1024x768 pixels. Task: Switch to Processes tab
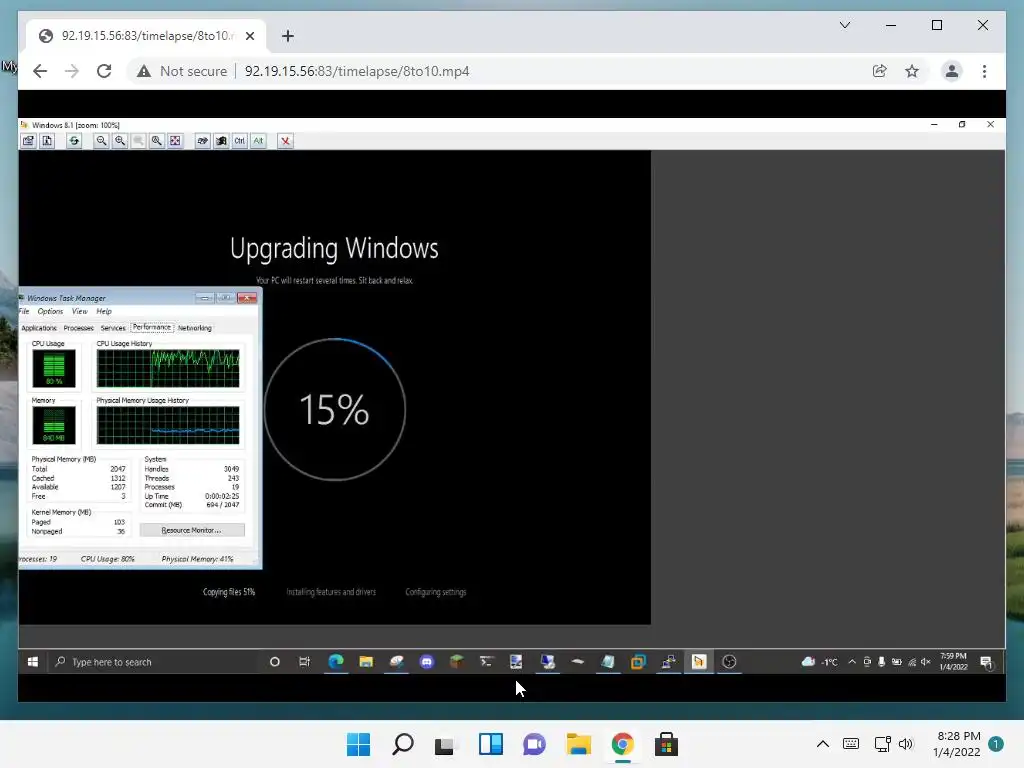click(x=78, y=328)
